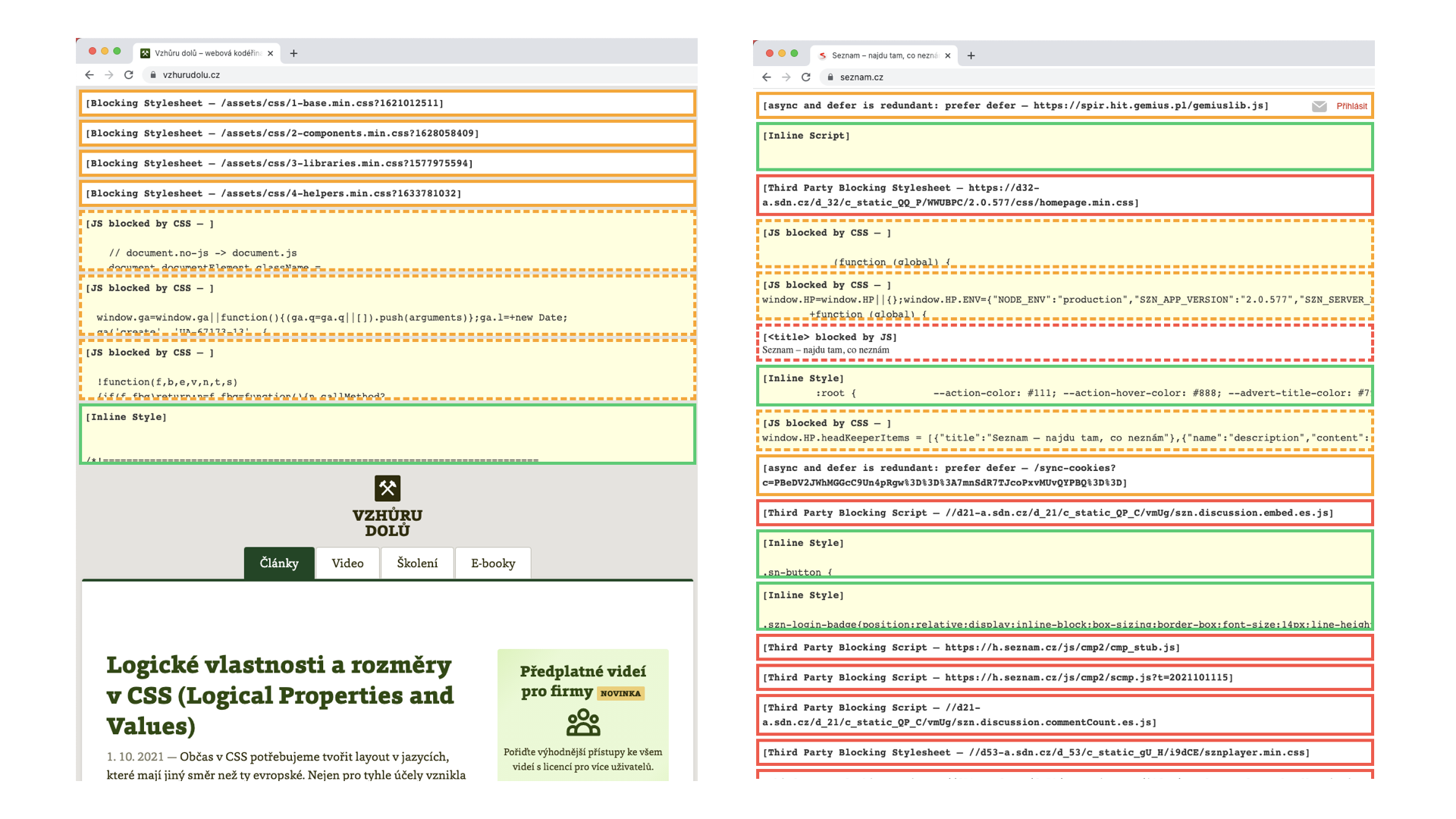Select the Články tab
Viewport: 1456px width, 819px height.
(279, 563)
